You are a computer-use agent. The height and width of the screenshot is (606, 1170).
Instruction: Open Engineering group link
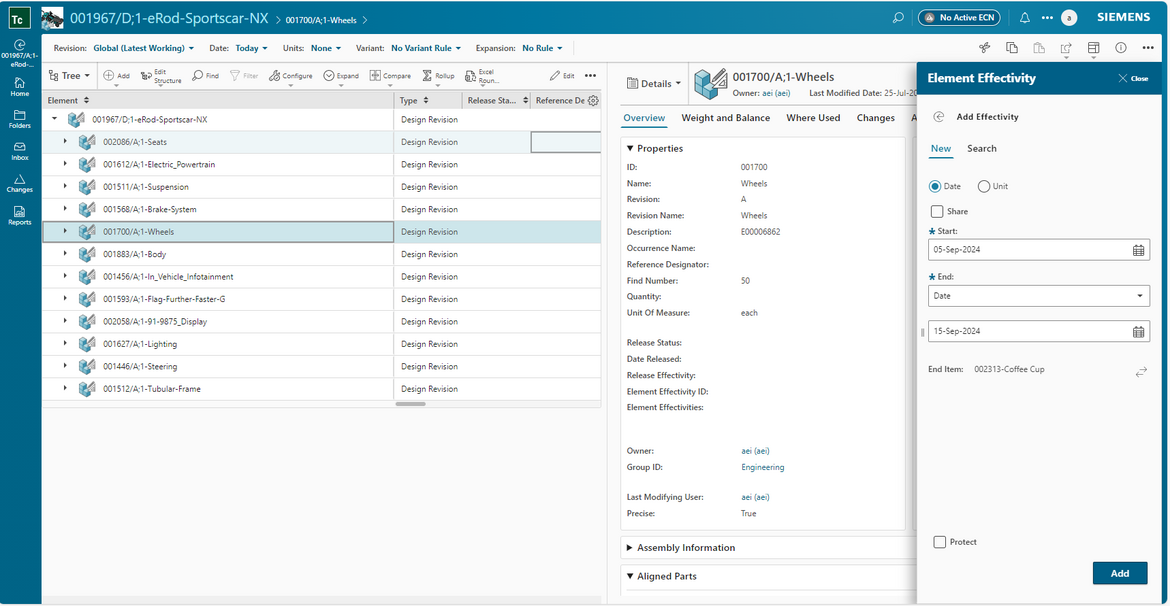(x=762, y=467)
